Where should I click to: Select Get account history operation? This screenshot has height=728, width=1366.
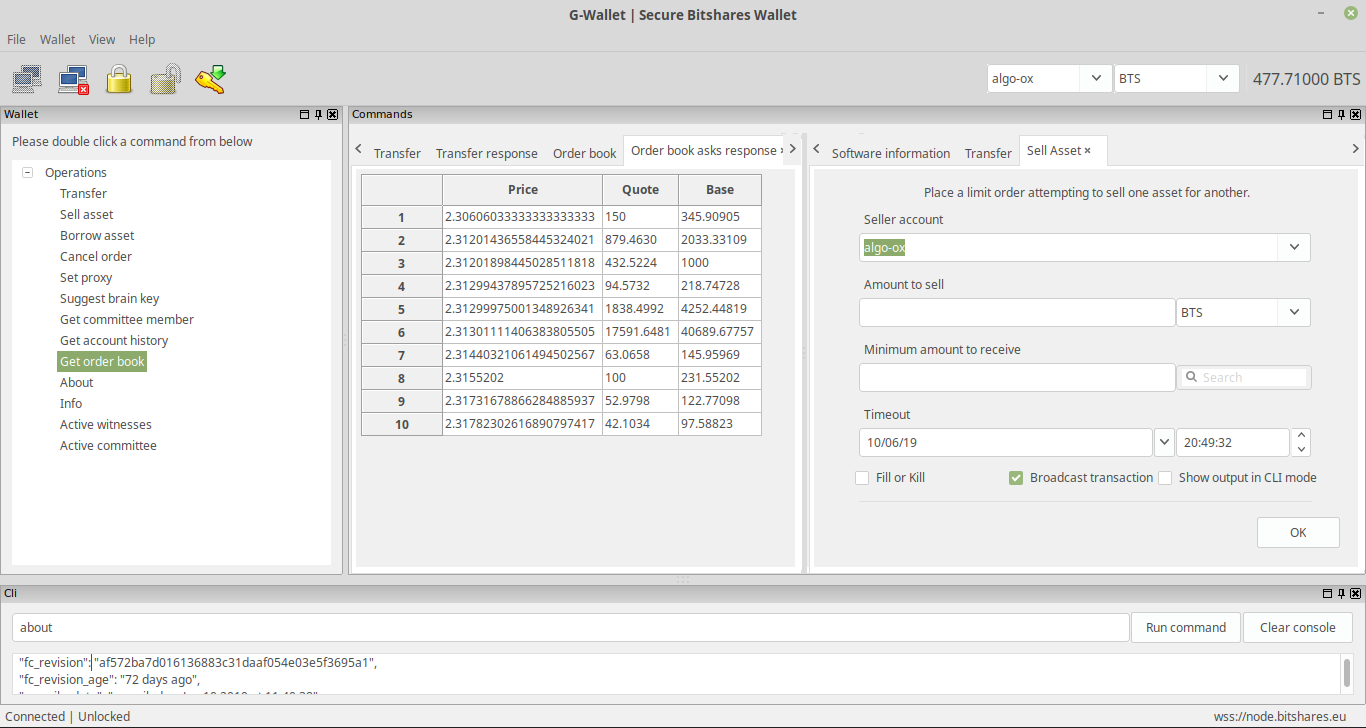[114, 340]
